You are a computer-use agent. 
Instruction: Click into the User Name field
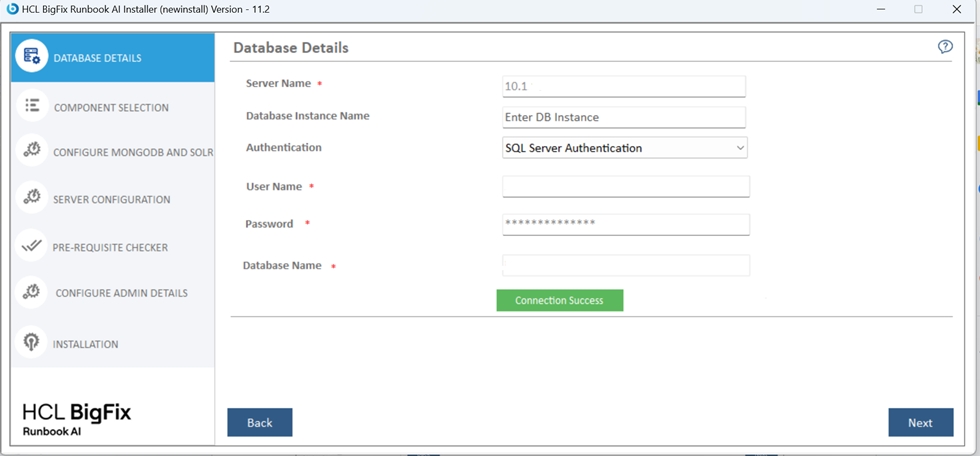625,187
